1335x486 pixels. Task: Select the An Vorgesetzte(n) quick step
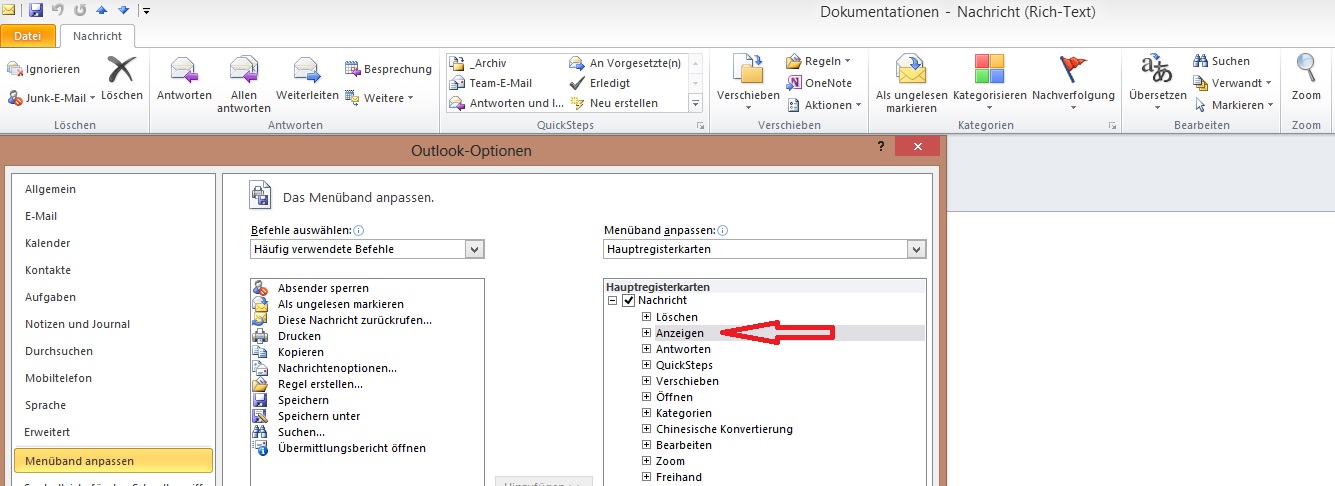626,63
